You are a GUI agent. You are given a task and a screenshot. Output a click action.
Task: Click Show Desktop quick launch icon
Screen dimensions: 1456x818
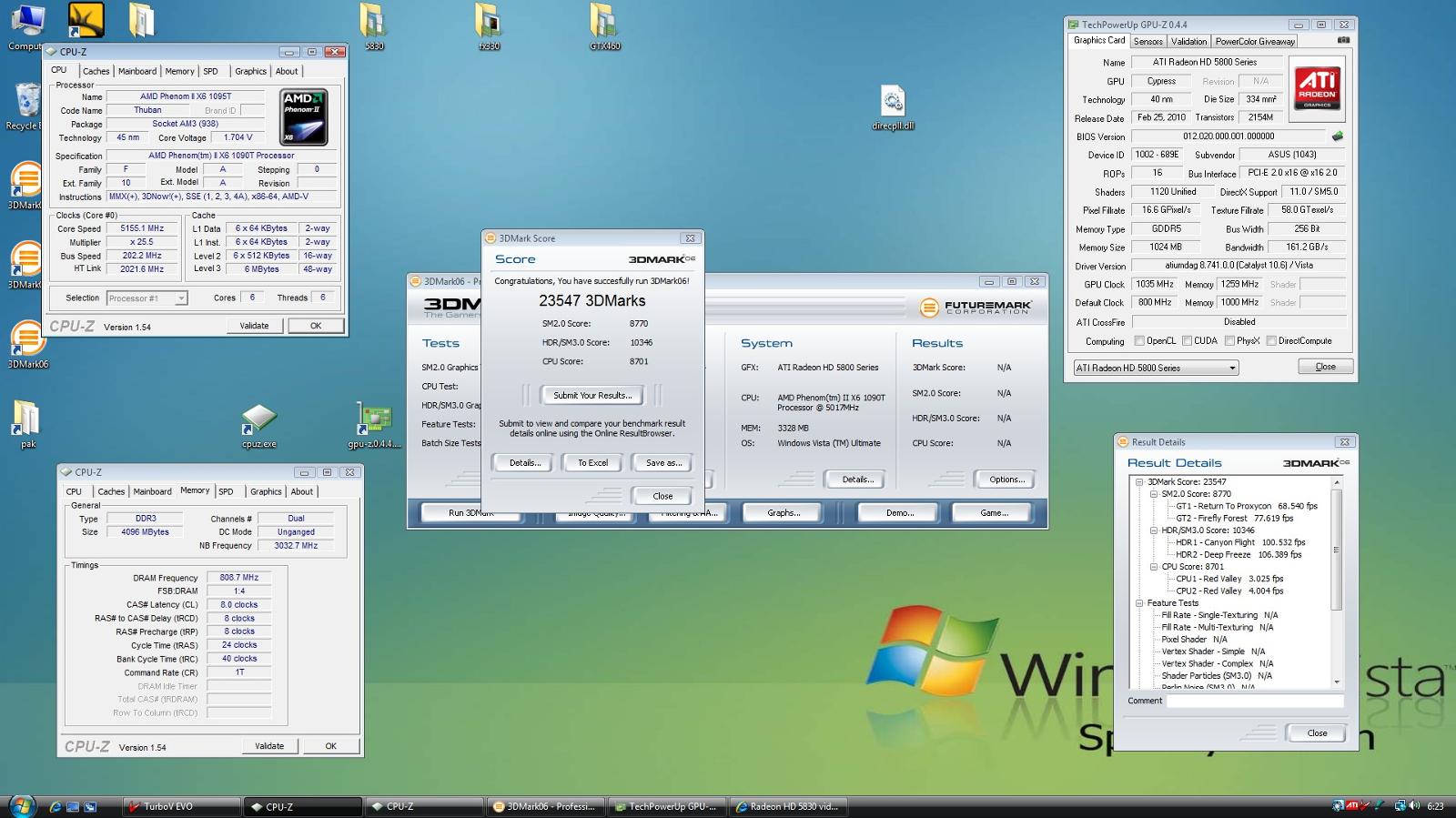pos(73,806)
